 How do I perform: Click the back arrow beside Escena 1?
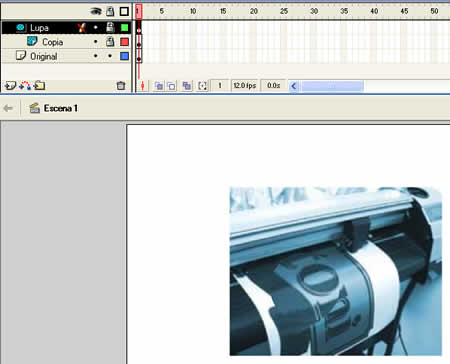pos(8,108)
